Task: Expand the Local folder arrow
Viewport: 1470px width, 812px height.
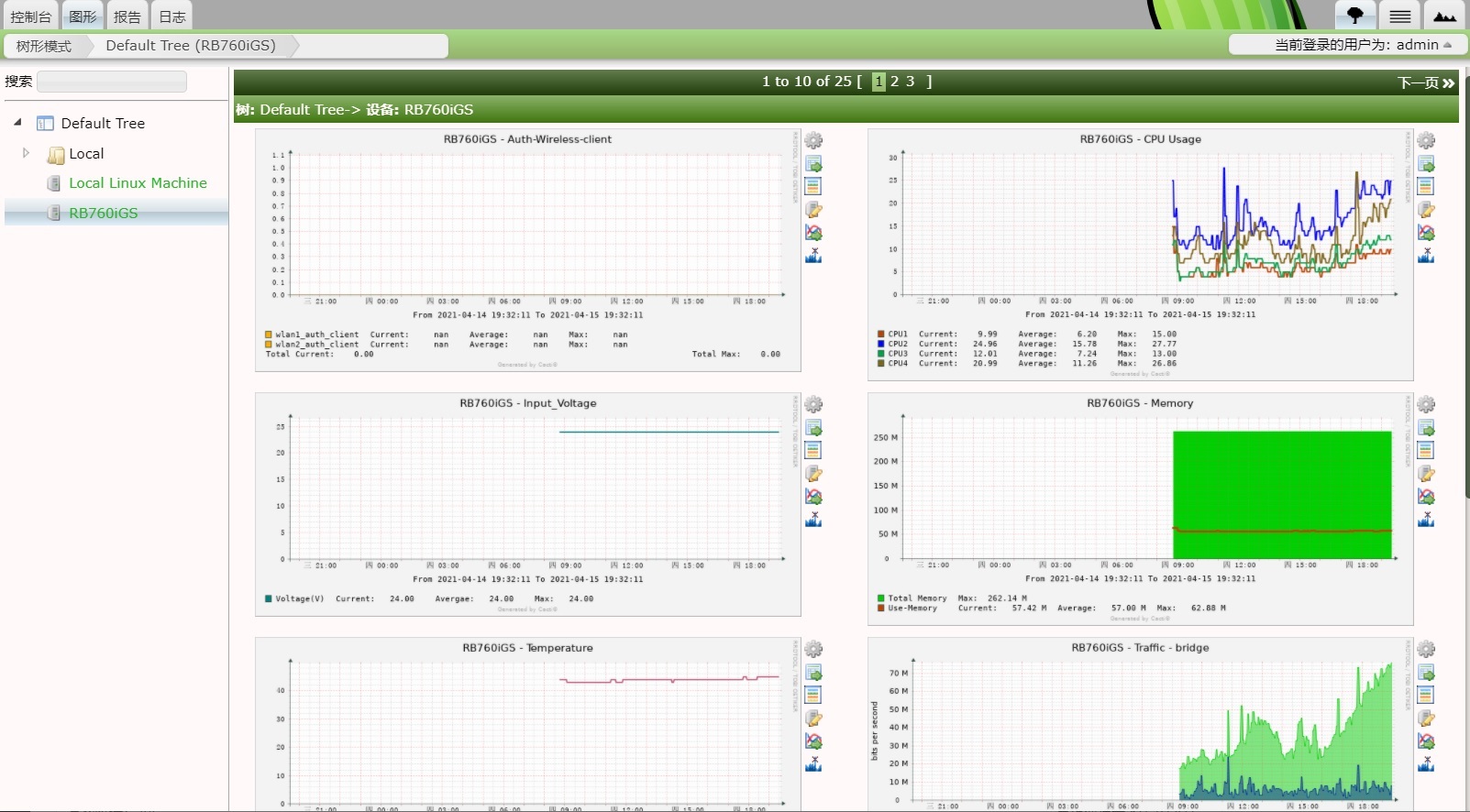Action: tap(26, 153)
